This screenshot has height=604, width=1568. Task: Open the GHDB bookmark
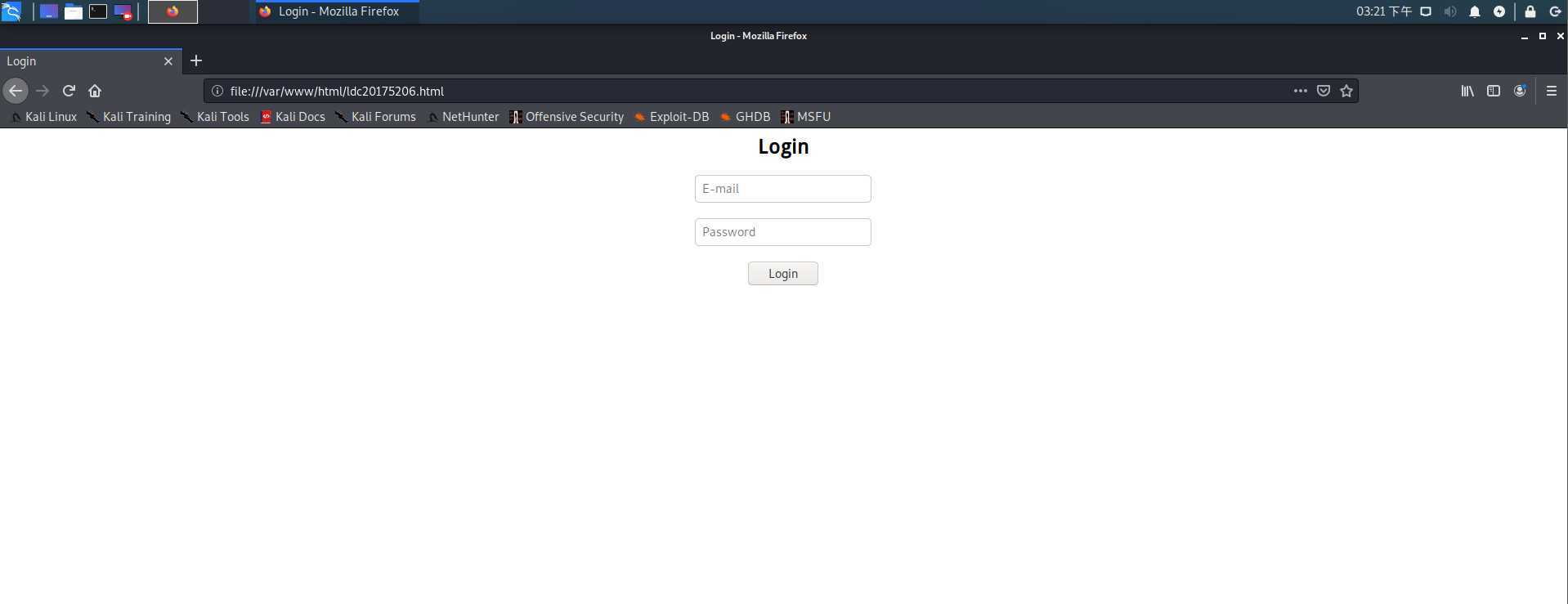tap(746, 117)
